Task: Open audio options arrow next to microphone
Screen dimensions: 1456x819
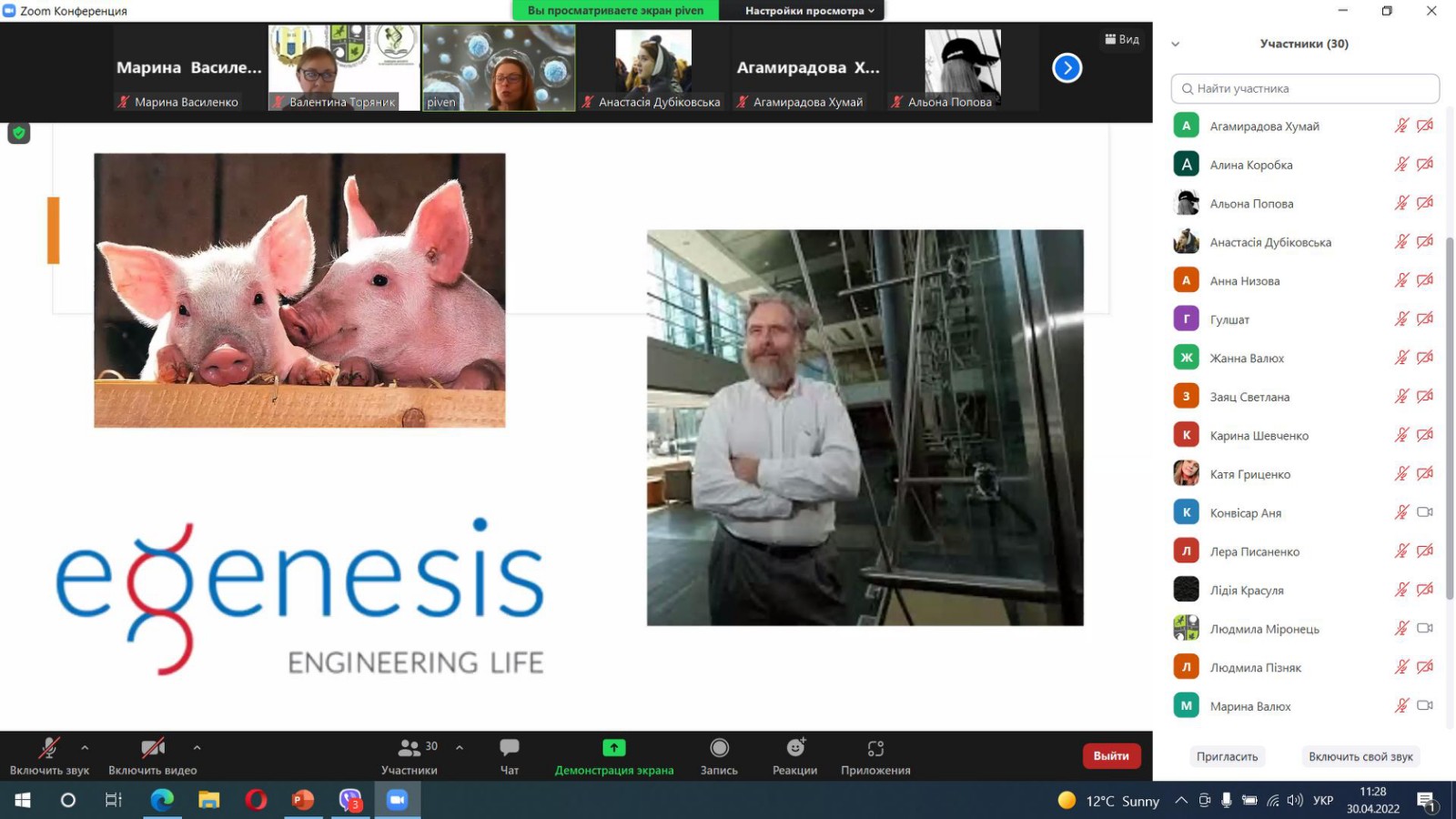Action: 85,747
